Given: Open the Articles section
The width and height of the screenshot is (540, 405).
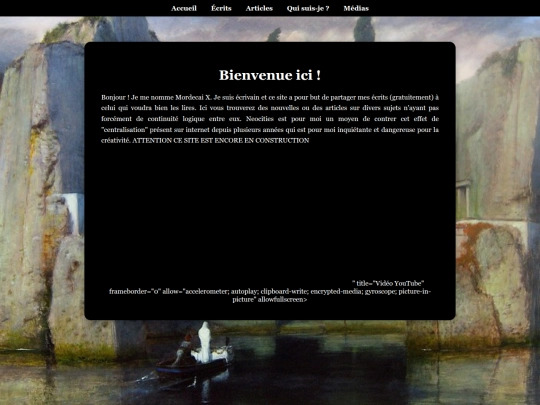Looking at the screenshot, I should pos(259,8).
